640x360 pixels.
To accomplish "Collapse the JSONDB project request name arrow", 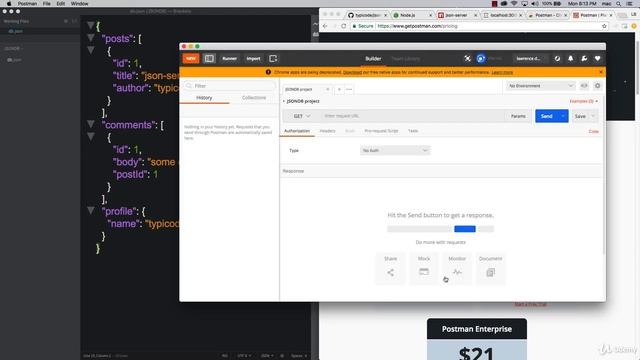I will [x=284, y=101].
